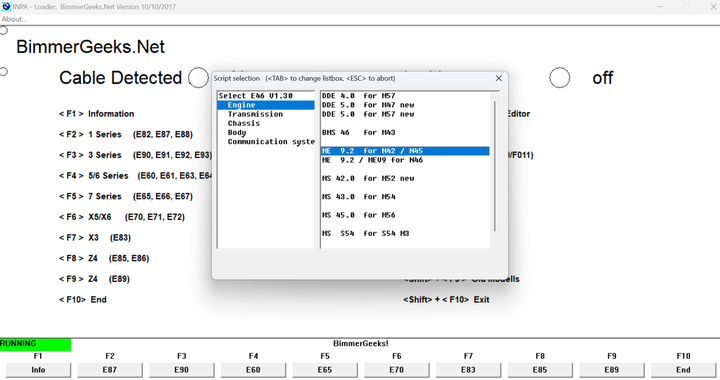Click the E85 function button

(x=540, y=370)
